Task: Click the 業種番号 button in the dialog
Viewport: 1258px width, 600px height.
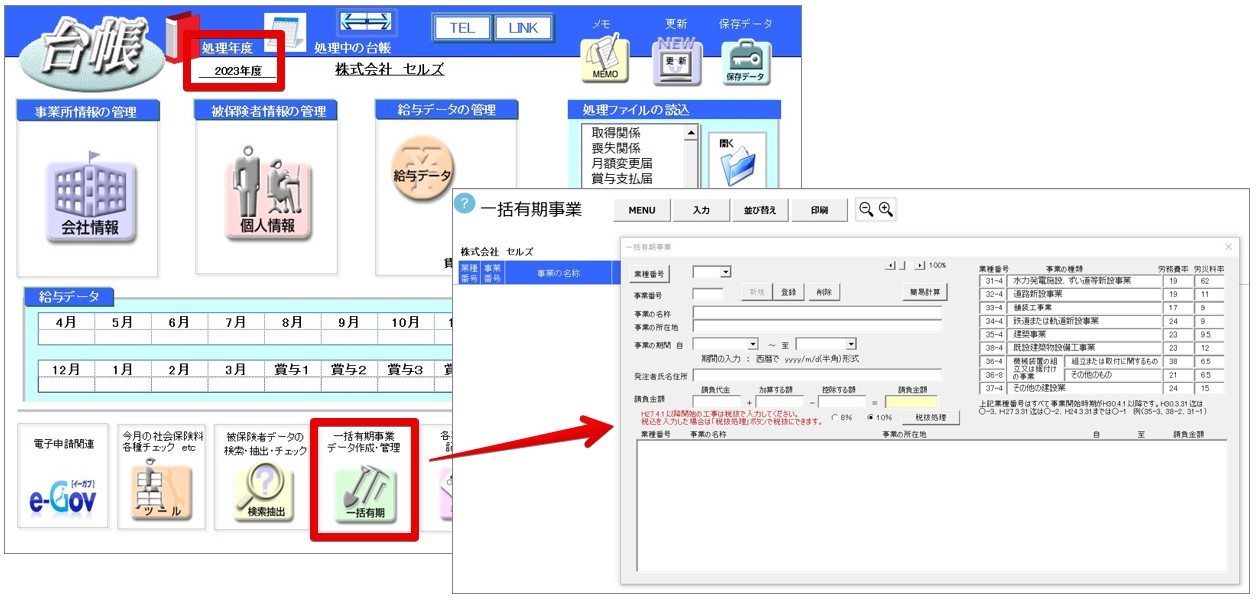Action: click(x=650, y=273)
